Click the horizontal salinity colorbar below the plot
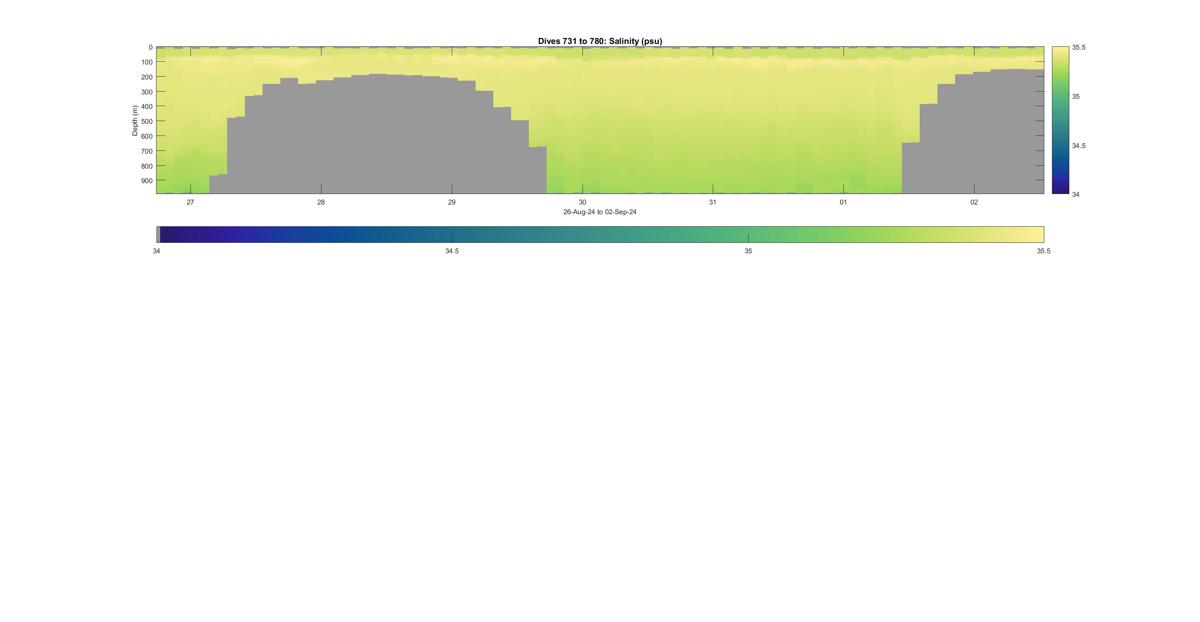The width and height of the screenshot is (1200, 622). click(600, 234)
